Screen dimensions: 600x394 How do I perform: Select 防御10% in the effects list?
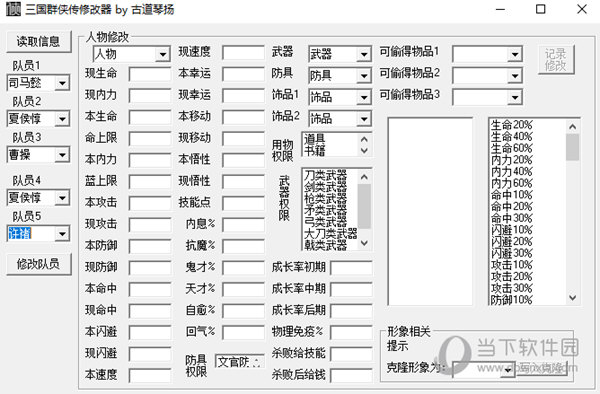(512, 300)
